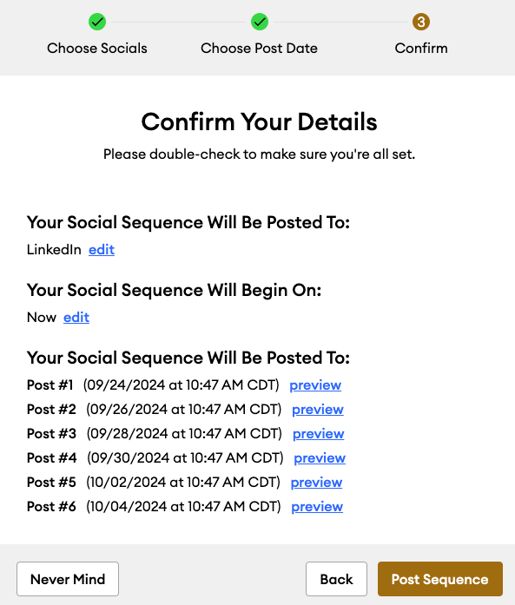Preview Post #2 scheduled 09/26/2024

[317, 409]
